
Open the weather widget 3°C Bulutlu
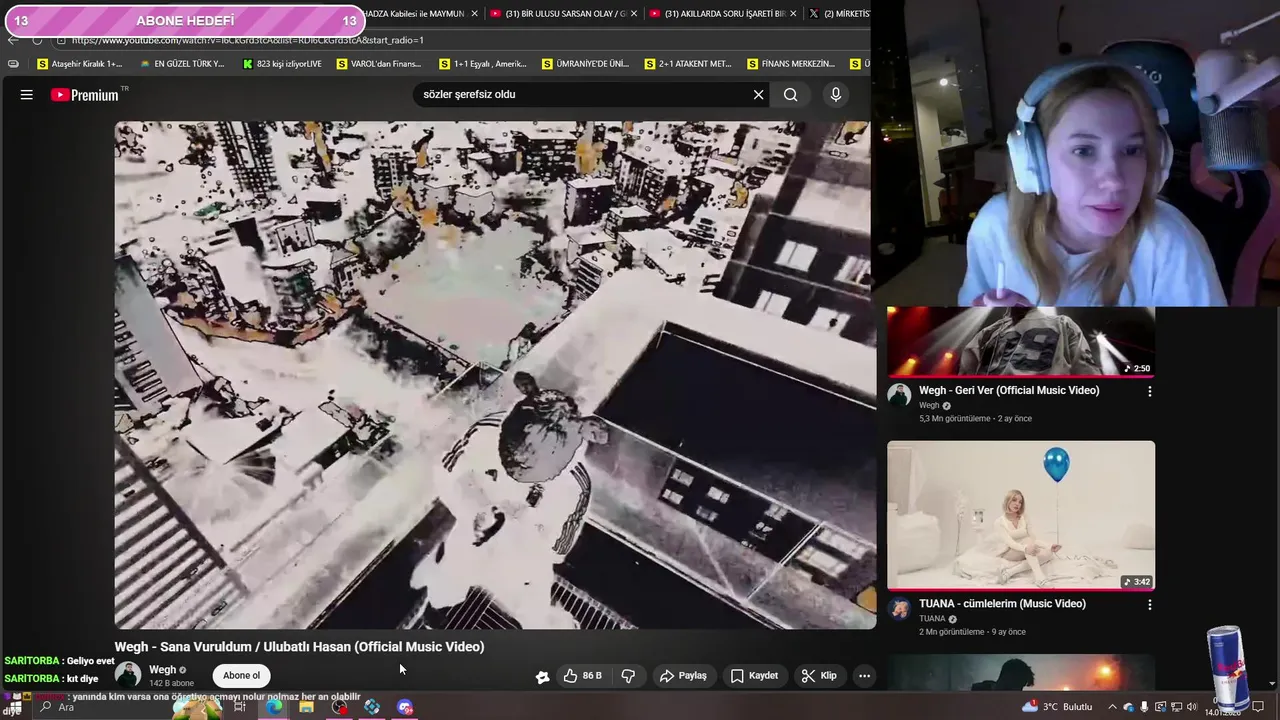click(x=1057, y=707)
